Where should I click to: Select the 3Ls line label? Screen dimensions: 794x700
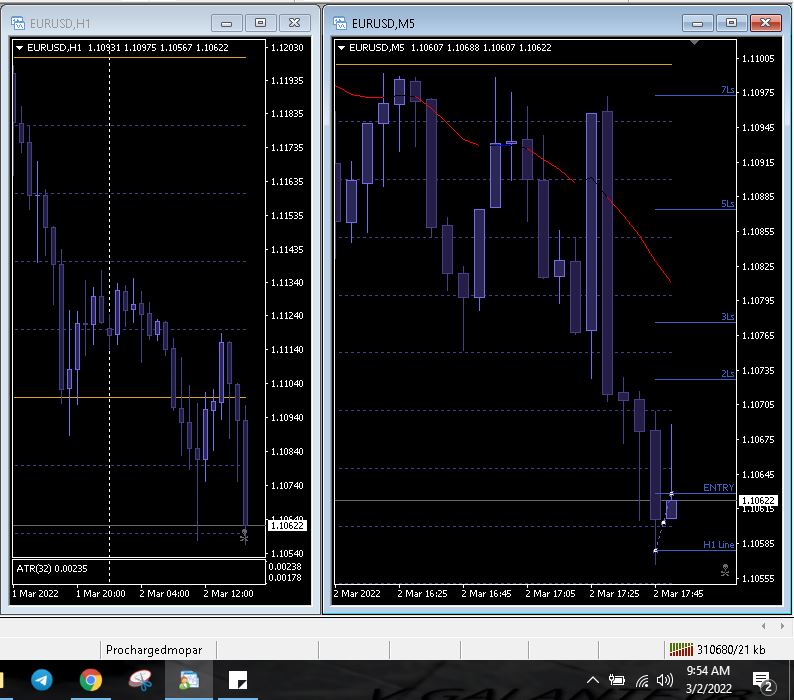[x=727, y=317]
